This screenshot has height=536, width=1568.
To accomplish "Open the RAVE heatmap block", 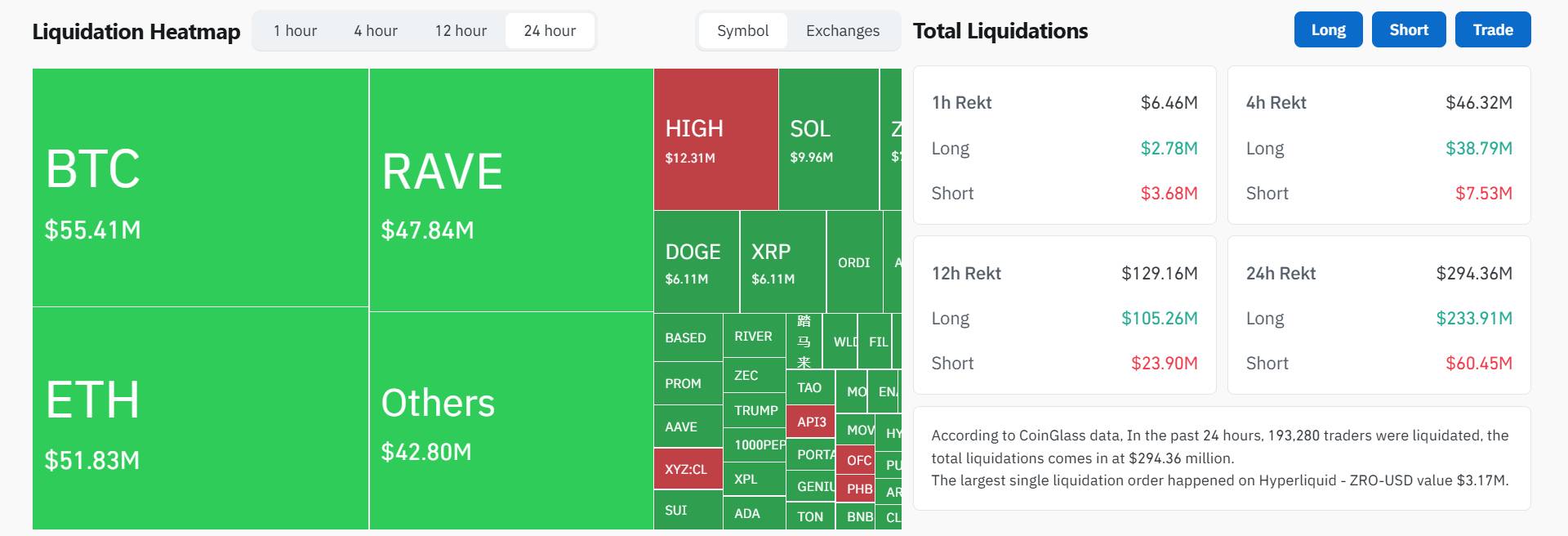I will (511, 190).
